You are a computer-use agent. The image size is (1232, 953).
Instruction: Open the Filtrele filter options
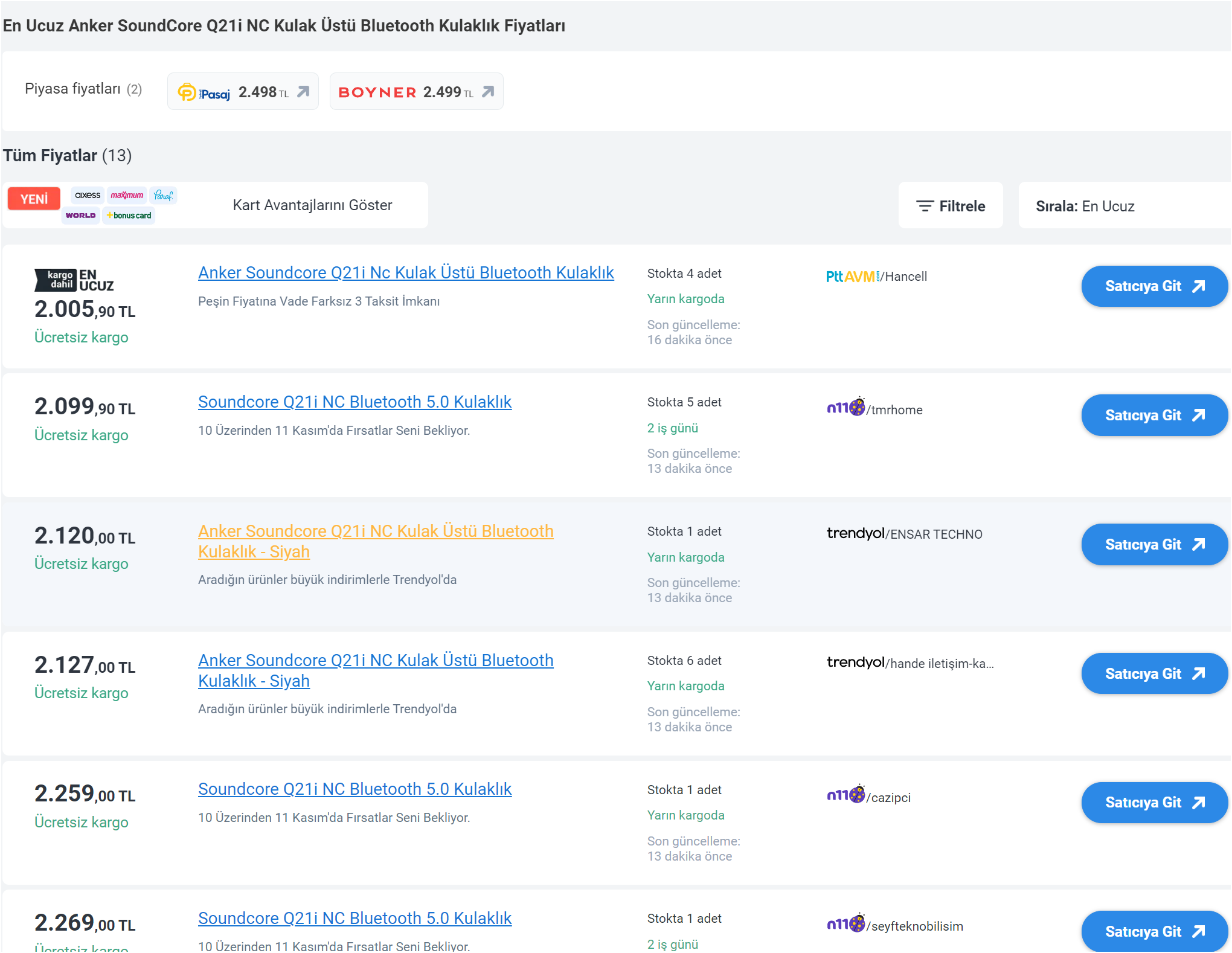point(951,206)
